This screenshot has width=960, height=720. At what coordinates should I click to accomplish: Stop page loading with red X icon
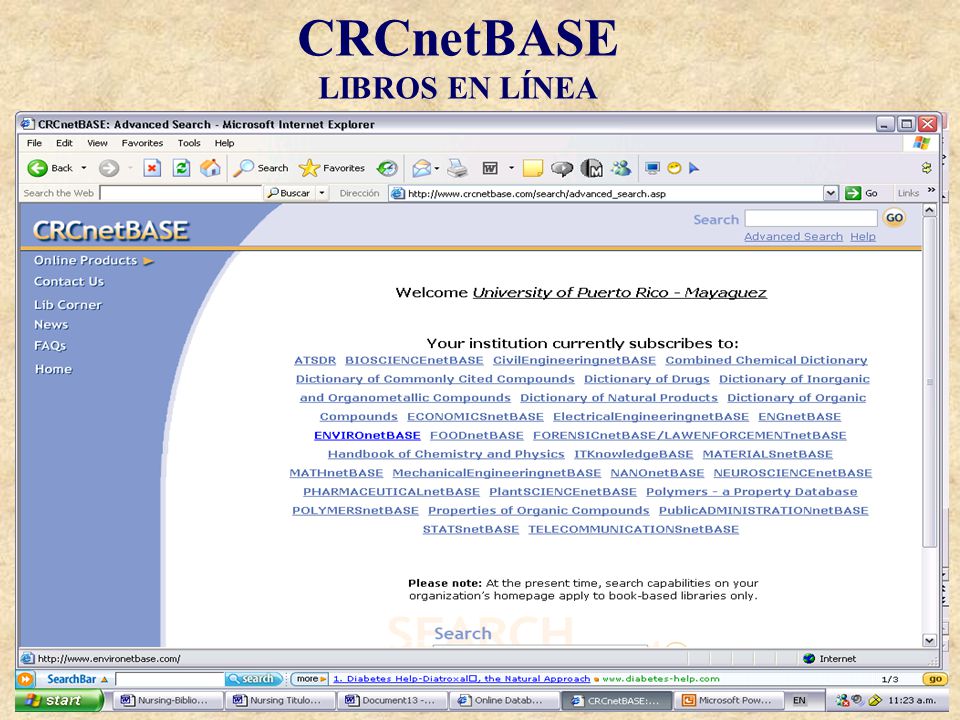(x=152, y=168)
